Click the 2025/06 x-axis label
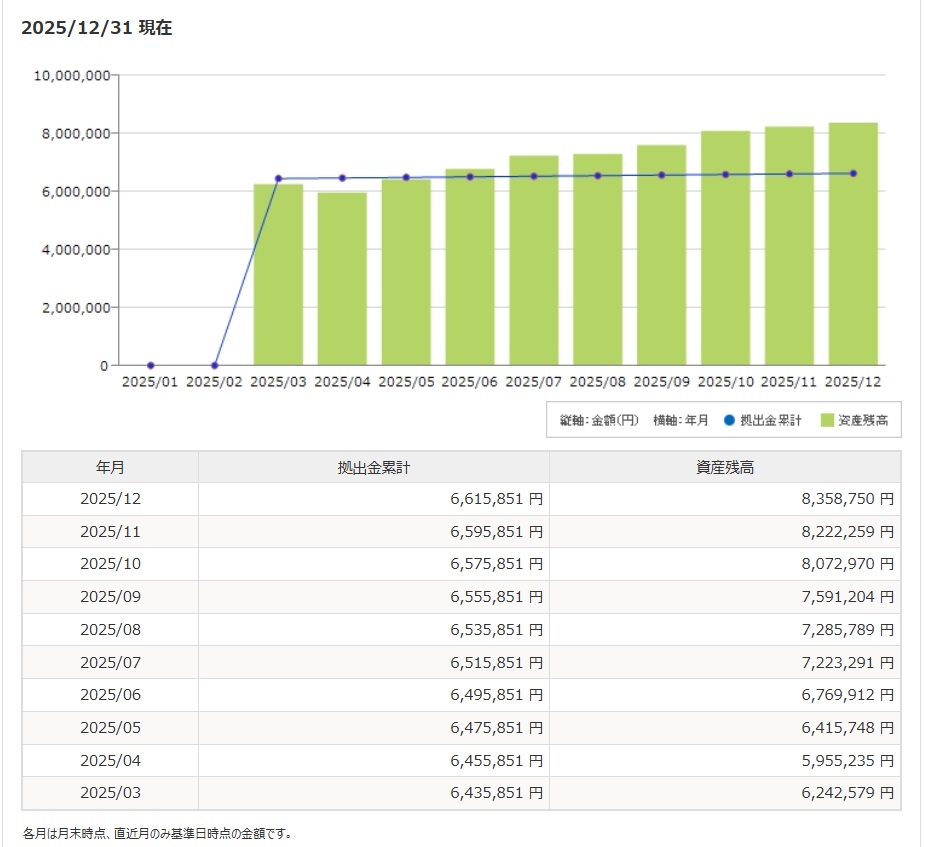This screenshot has height=847, width=925. pyautogui.click(x=469, y=382)
